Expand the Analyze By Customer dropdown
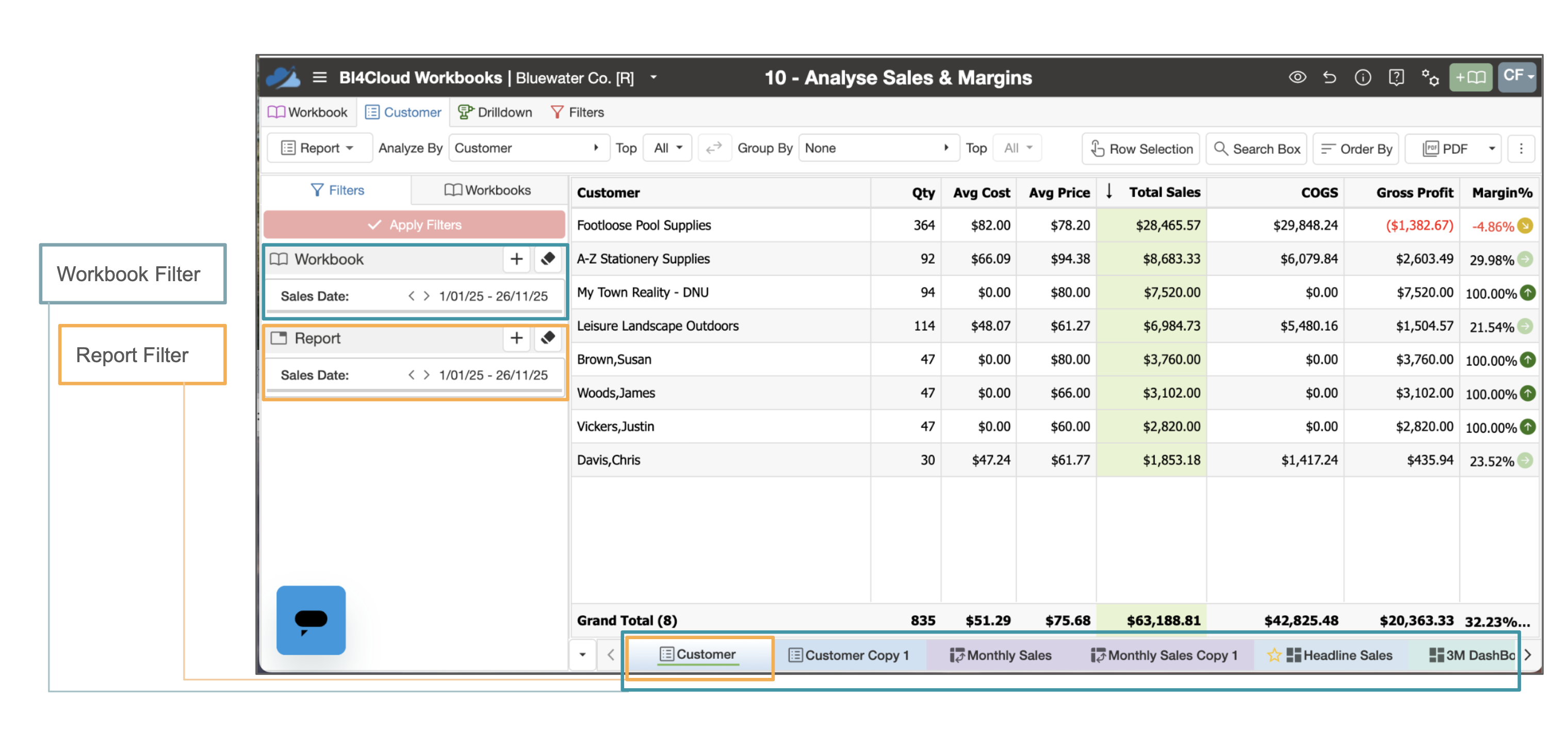1568x747 pixels. click(528, 148)
